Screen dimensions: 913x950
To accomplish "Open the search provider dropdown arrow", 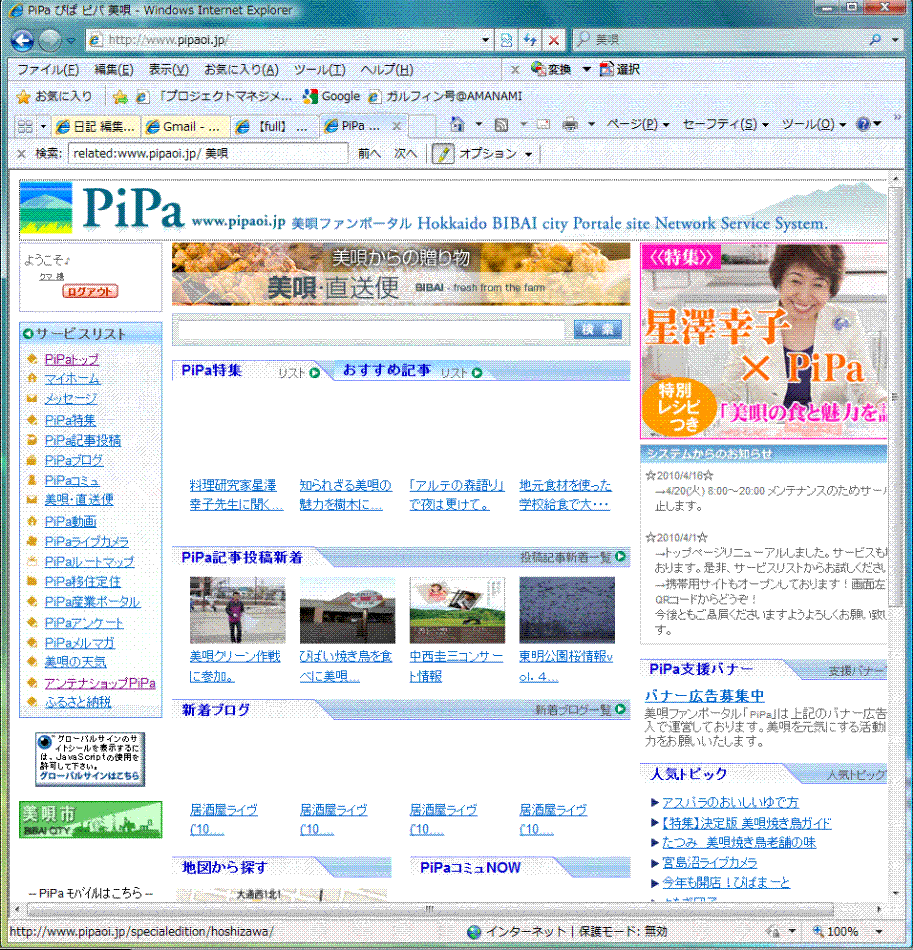I will tap(895, 39).
